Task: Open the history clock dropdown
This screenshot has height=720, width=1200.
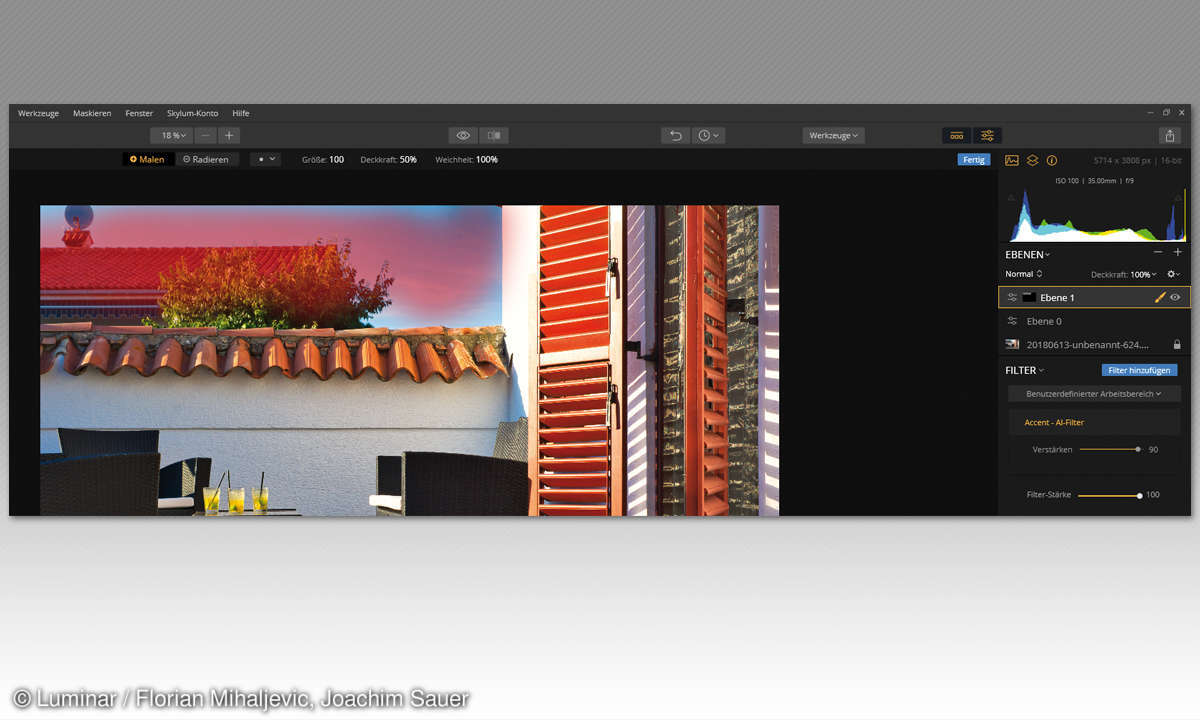Action: 708,135
